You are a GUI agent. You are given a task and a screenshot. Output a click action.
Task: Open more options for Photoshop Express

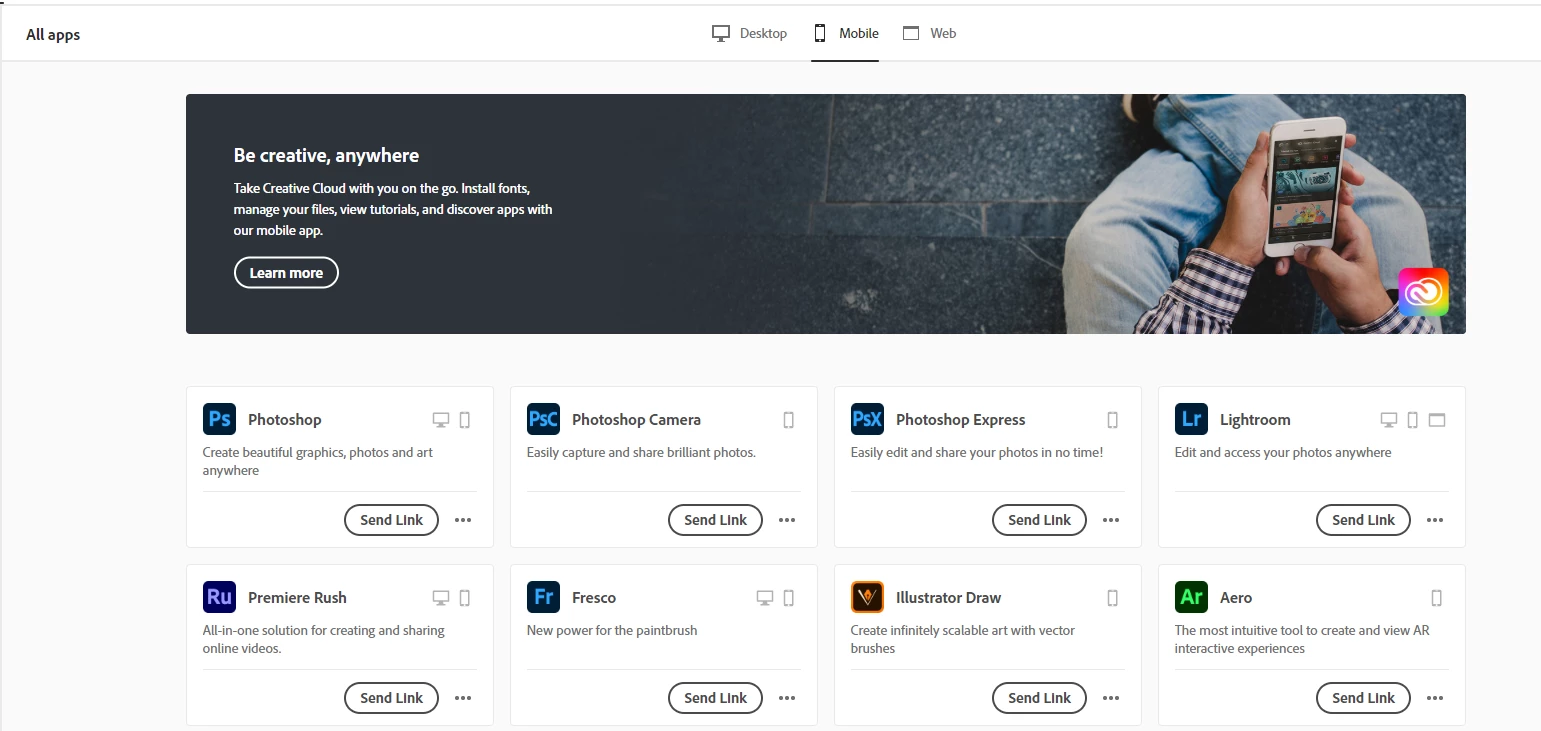coord(1111,520)
